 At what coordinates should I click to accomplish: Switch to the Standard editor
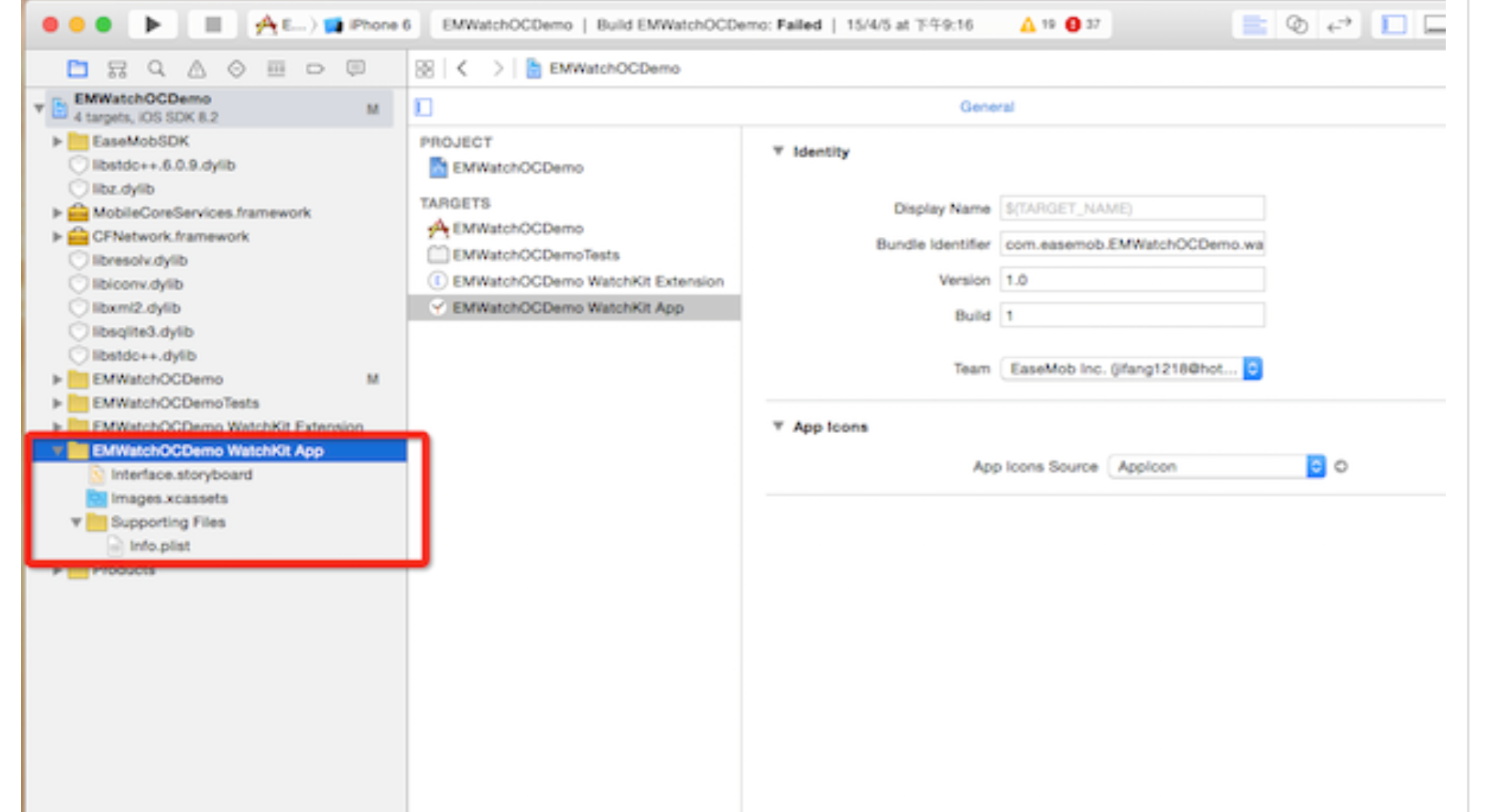(x=1254, y=25)
